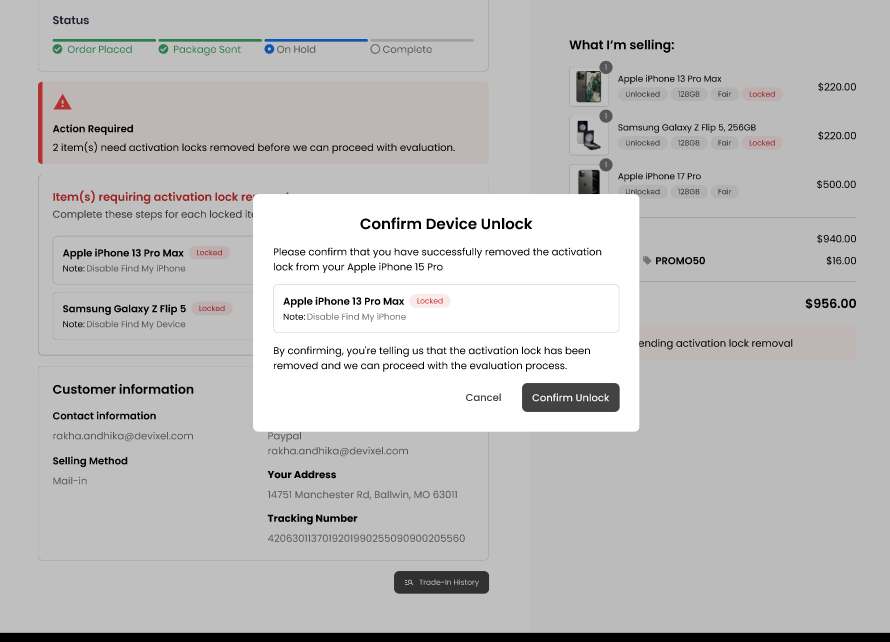Viewport: 890px width, 642px height.
Task: Click the Action Required heading
Action: tap(93, 129)
